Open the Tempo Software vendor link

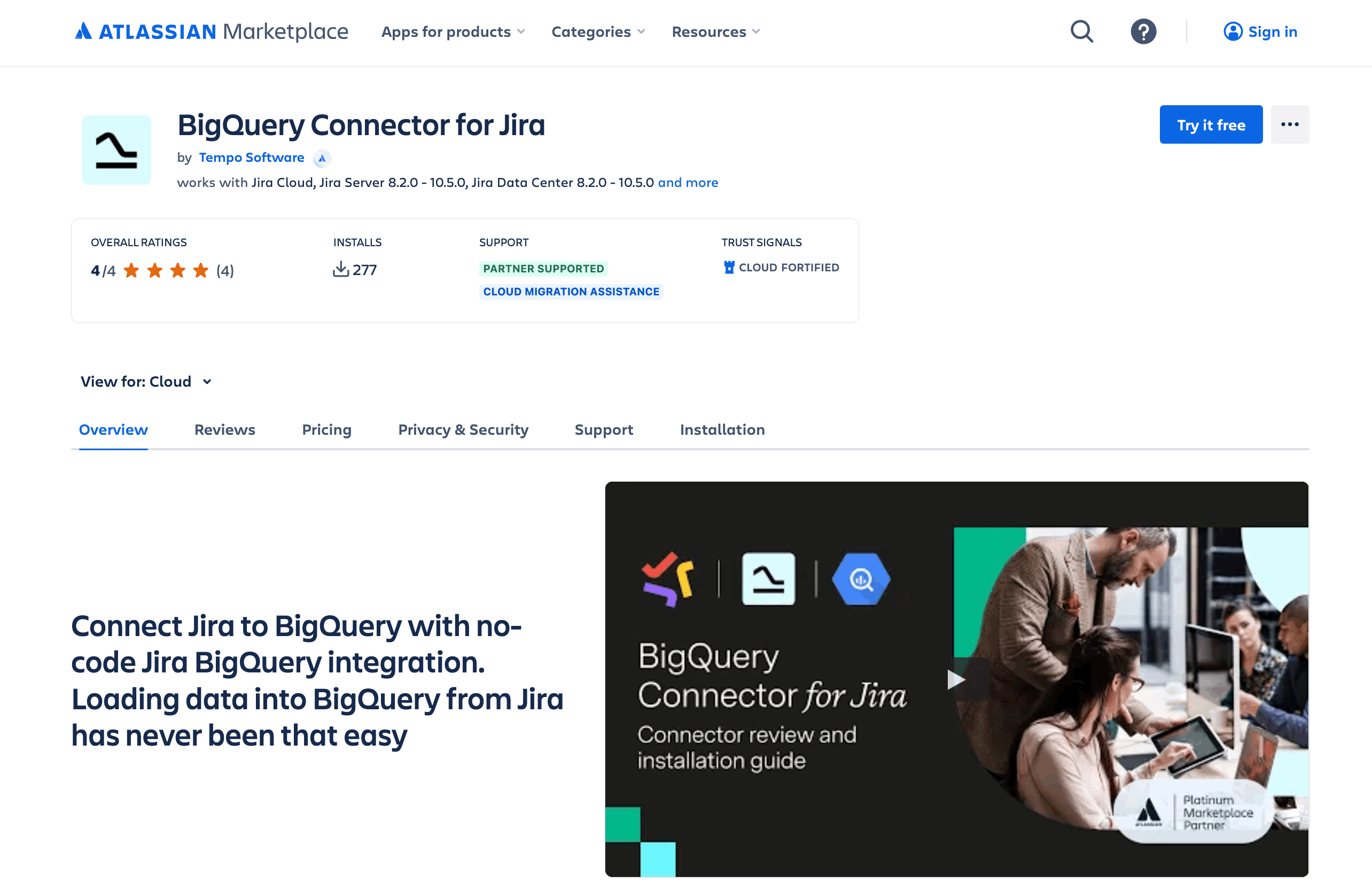click(x=251, y=157)
